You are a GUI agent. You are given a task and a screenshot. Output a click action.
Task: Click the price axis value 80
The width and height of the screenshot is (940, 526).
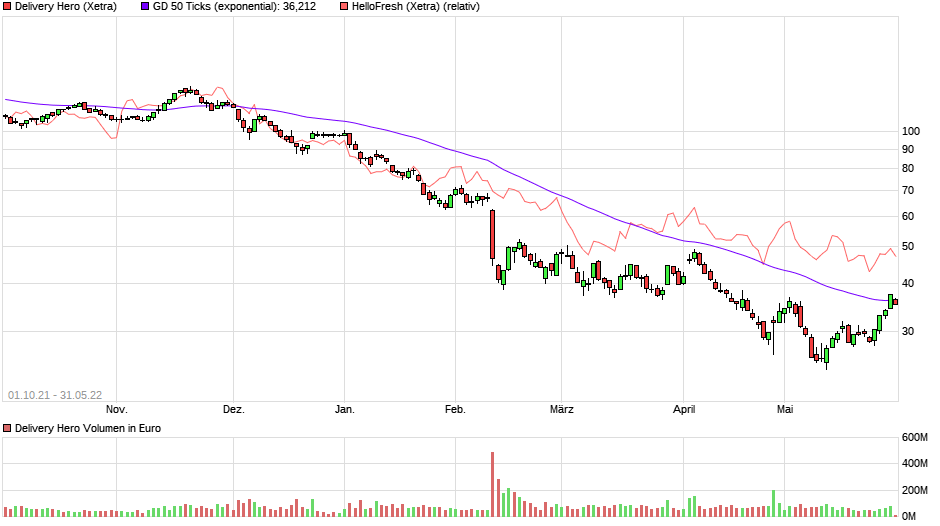(x=908, y=169)
